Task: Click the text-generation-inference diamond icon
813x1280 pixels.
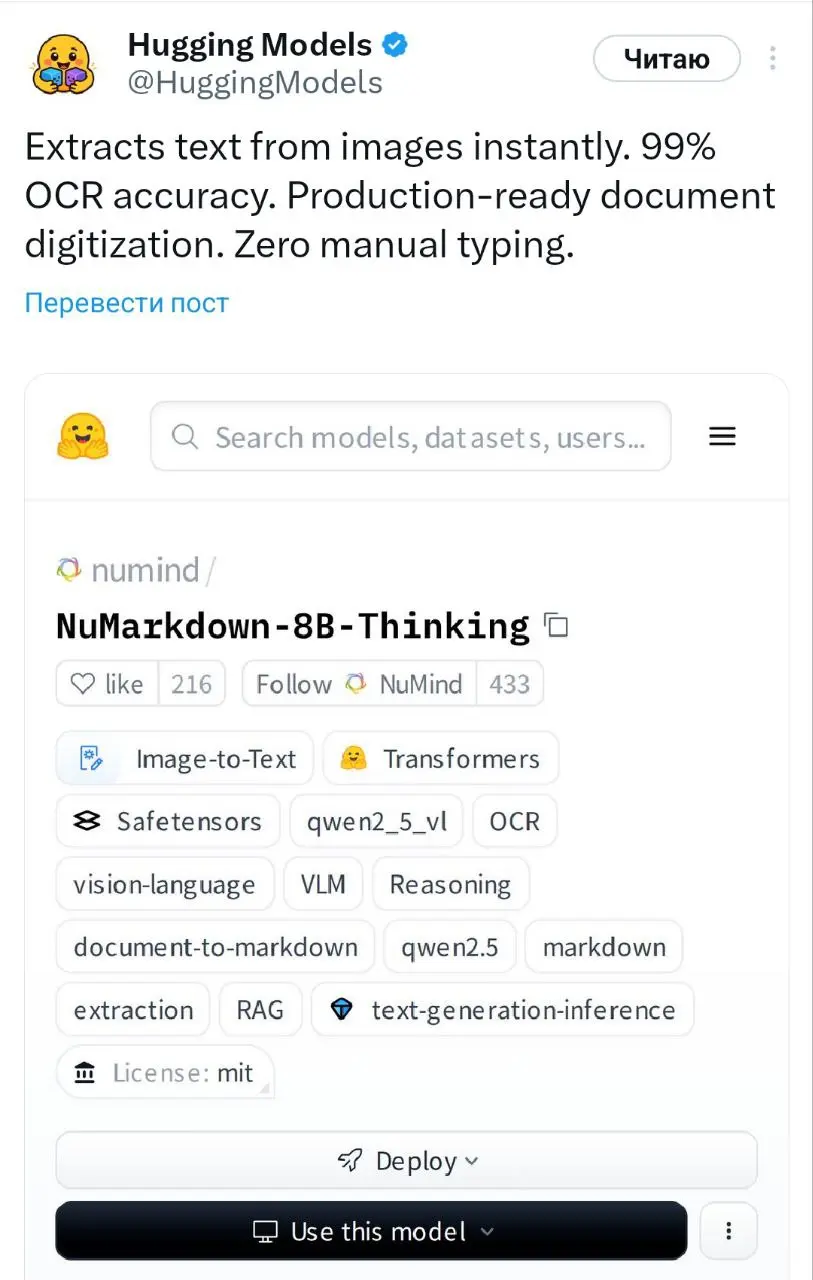Action: pos(343,1010)
